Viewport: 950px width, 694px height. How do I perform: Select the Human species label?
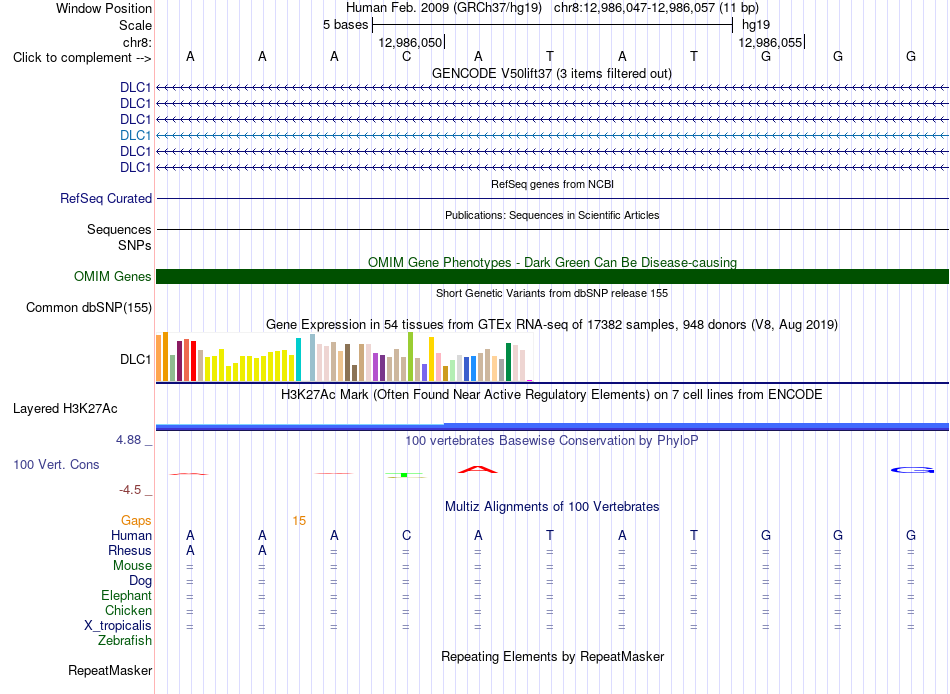(131, 535)
